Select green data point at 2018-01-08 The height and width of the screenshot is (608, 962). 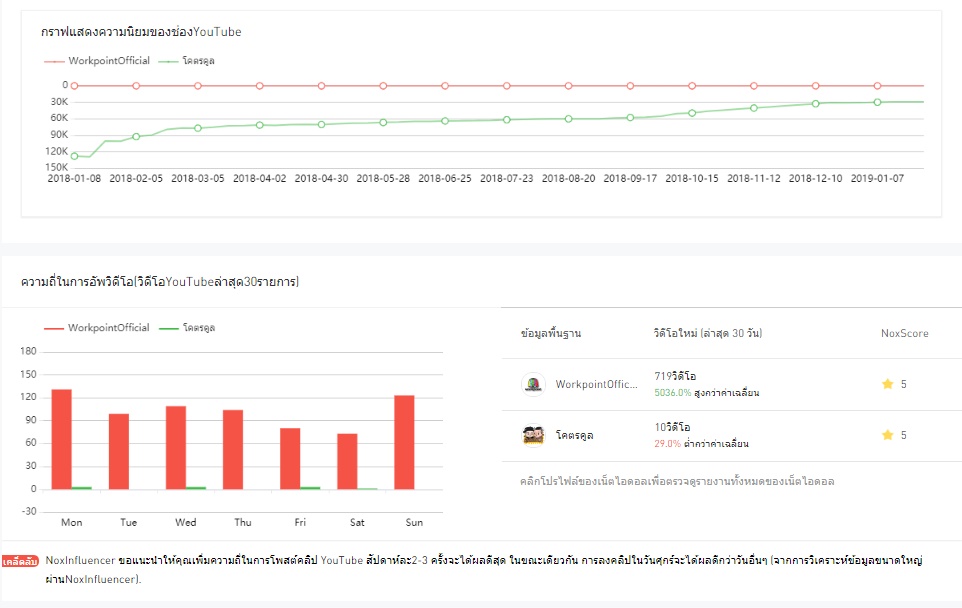coord(74,156)
